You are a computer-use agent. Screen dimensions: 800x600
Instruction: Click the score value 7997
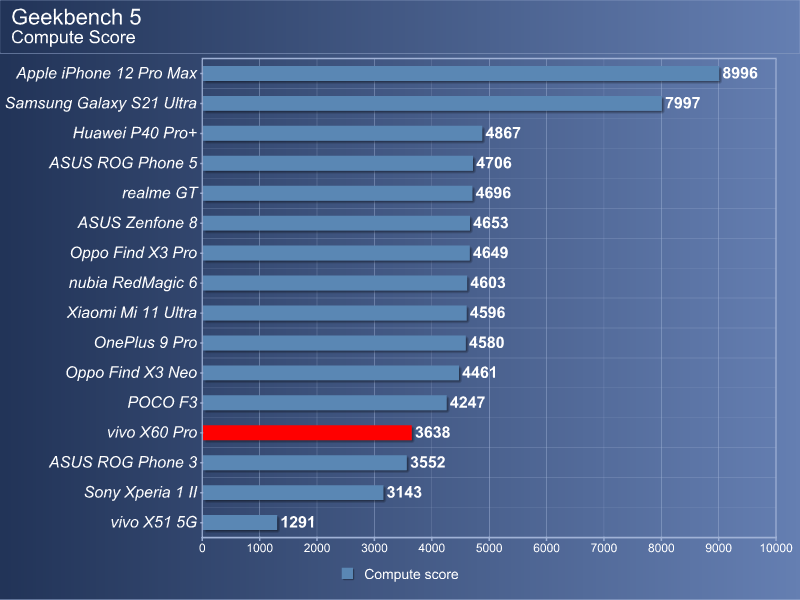pyautogui.click(x=682, y=103)
